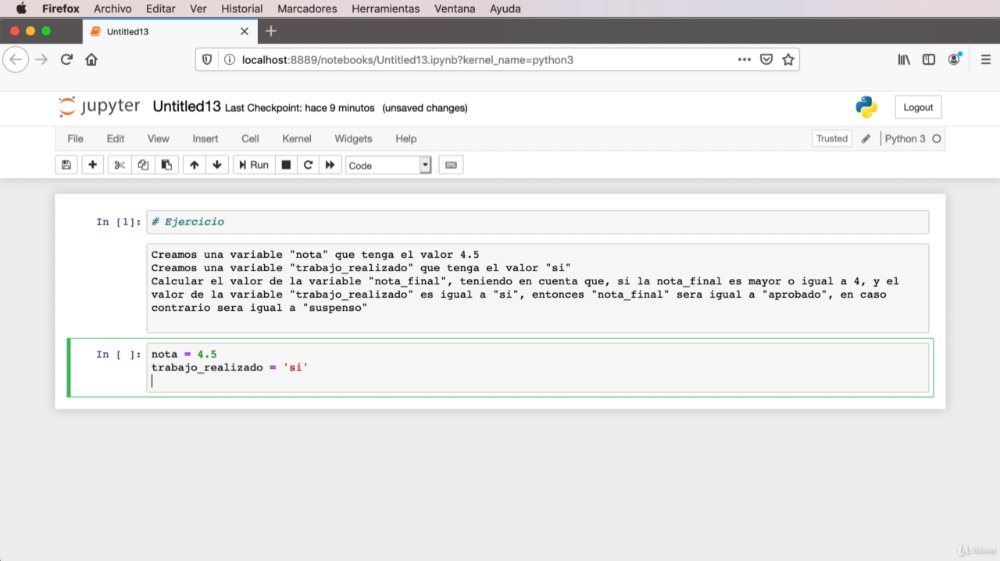Click the pencil edit mode icon

pos(865,138)
